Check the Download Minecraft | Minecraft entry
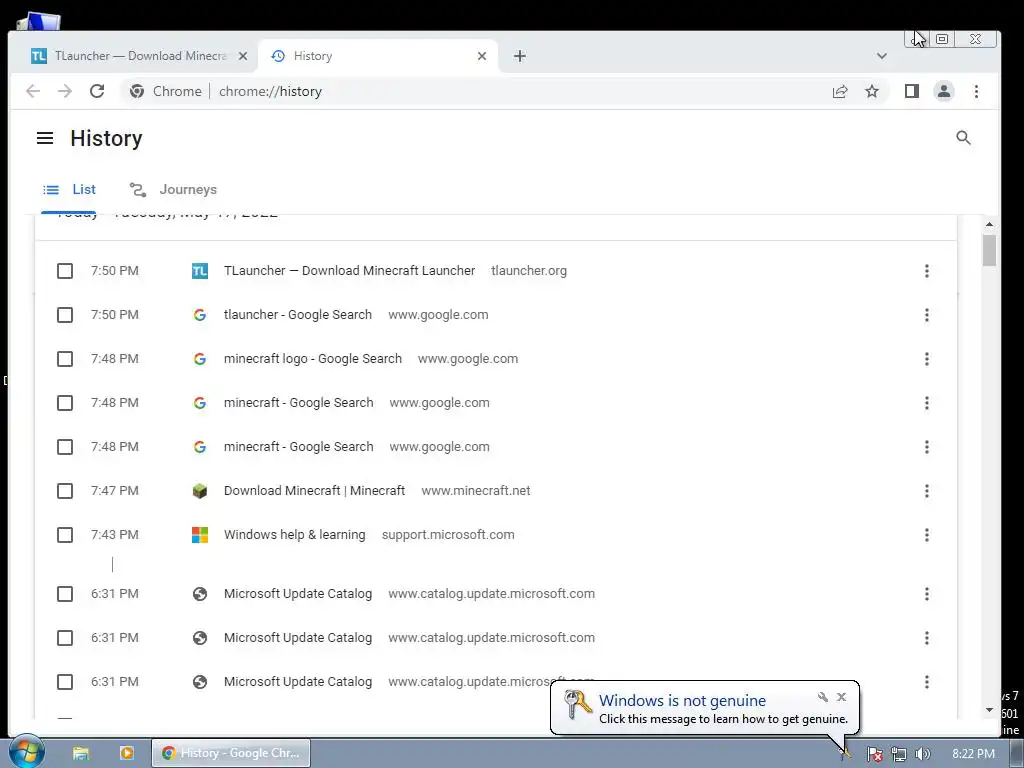The height and width of the screenshot is (768, 1024). [x=65, y=491]
